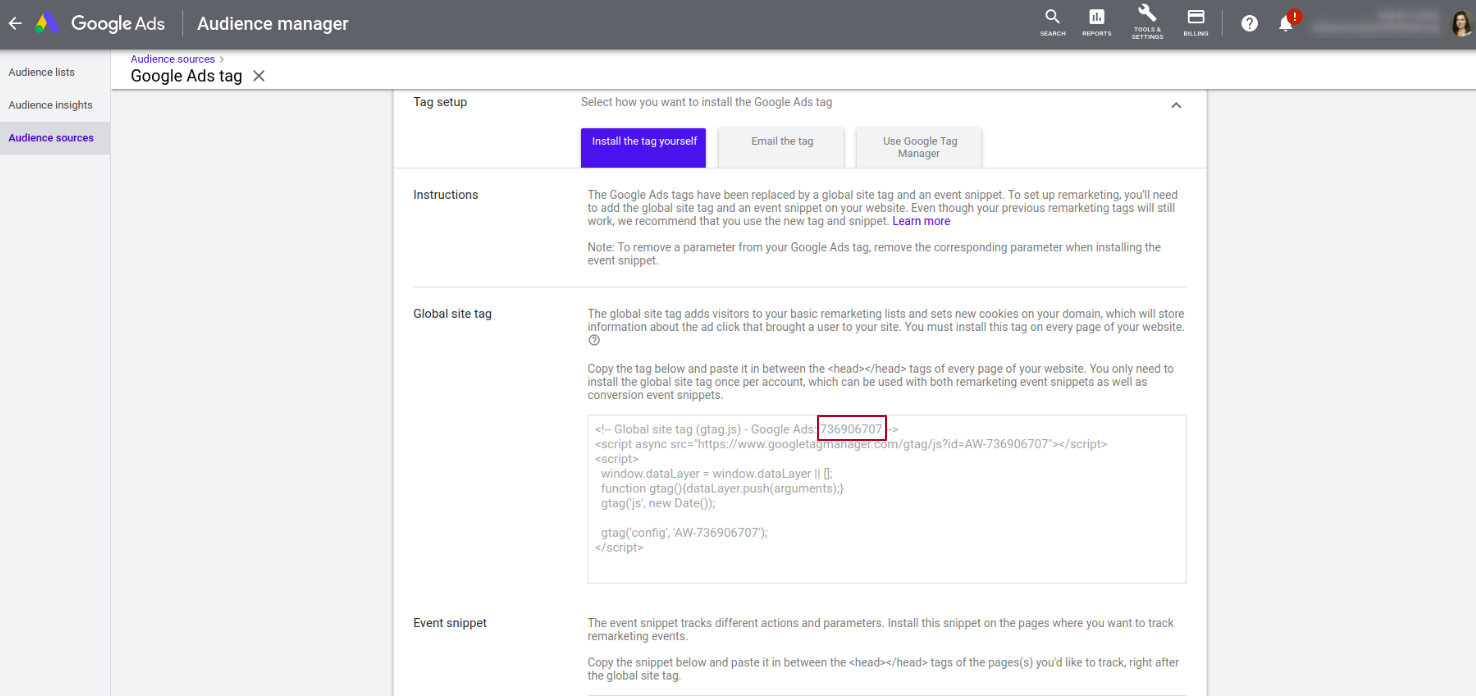Click inside the global site tag code box

(886, 499)
